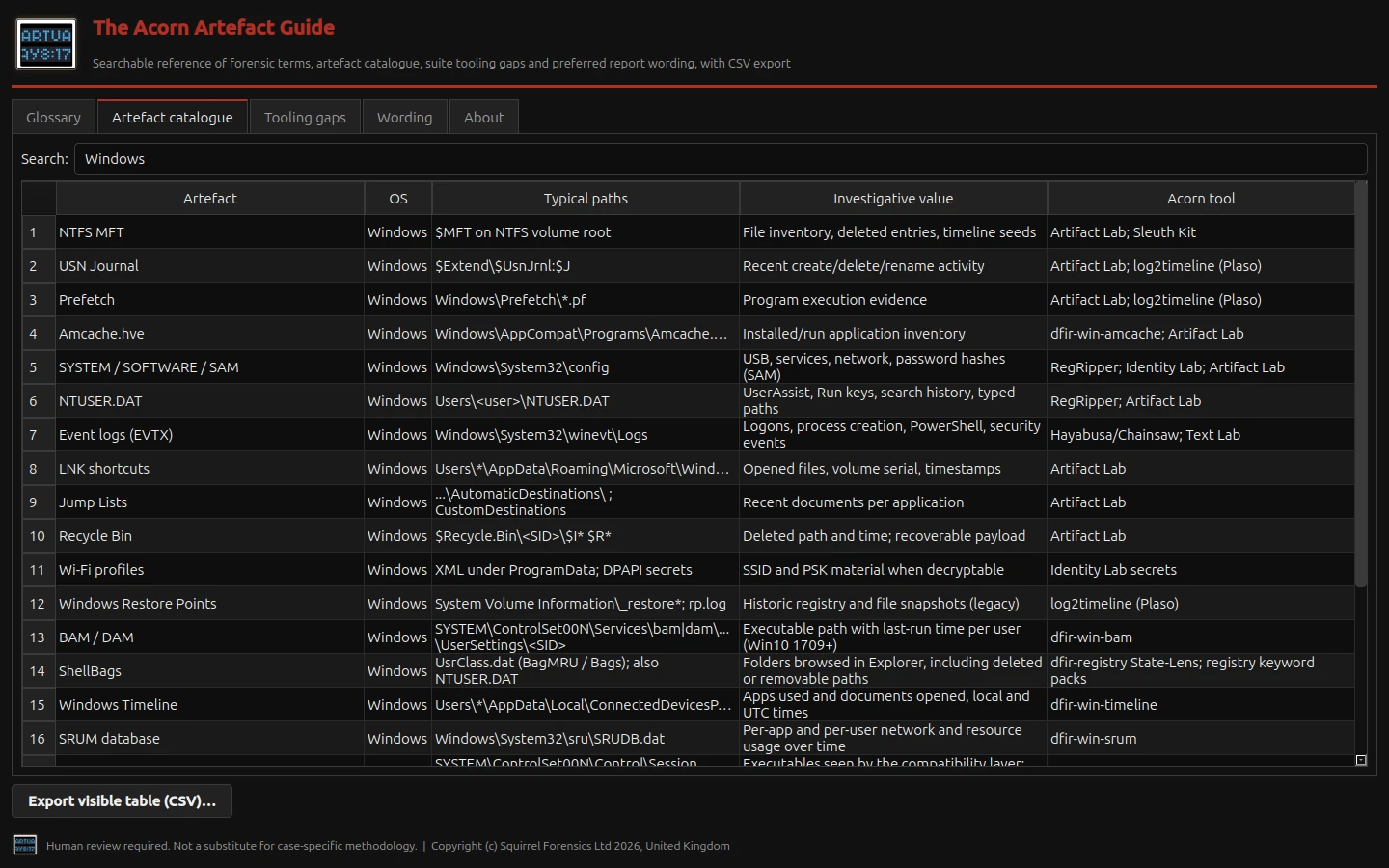The width and height of the screenshot is (1389, 868).
Task: Select the NTUSER.DAT artefact cell
Action: pyautogui.click(x=210, y=401)
